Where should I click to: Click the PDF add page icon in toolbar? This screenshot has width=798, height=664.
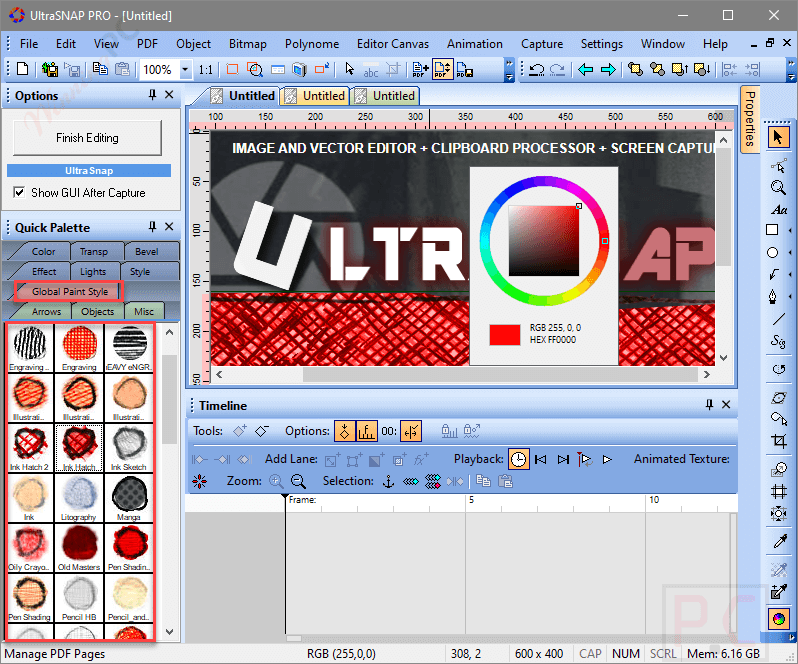pos(420,69)
